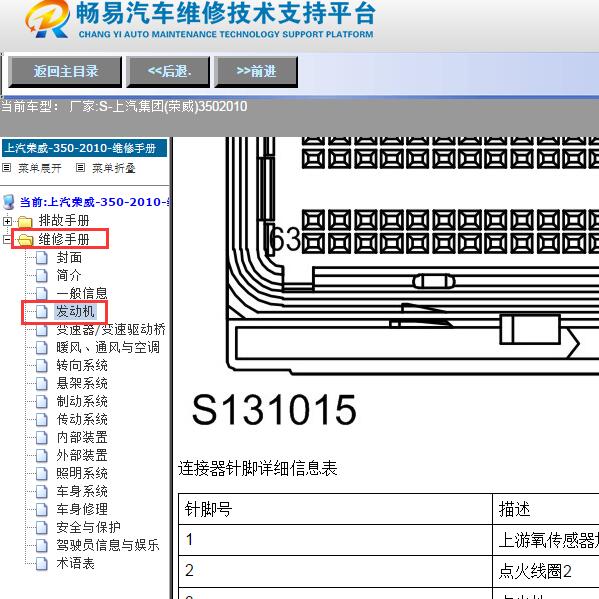The image size is (599, 599).
Task: Click the document icon beside 内部装置
Action: (42, 437)
